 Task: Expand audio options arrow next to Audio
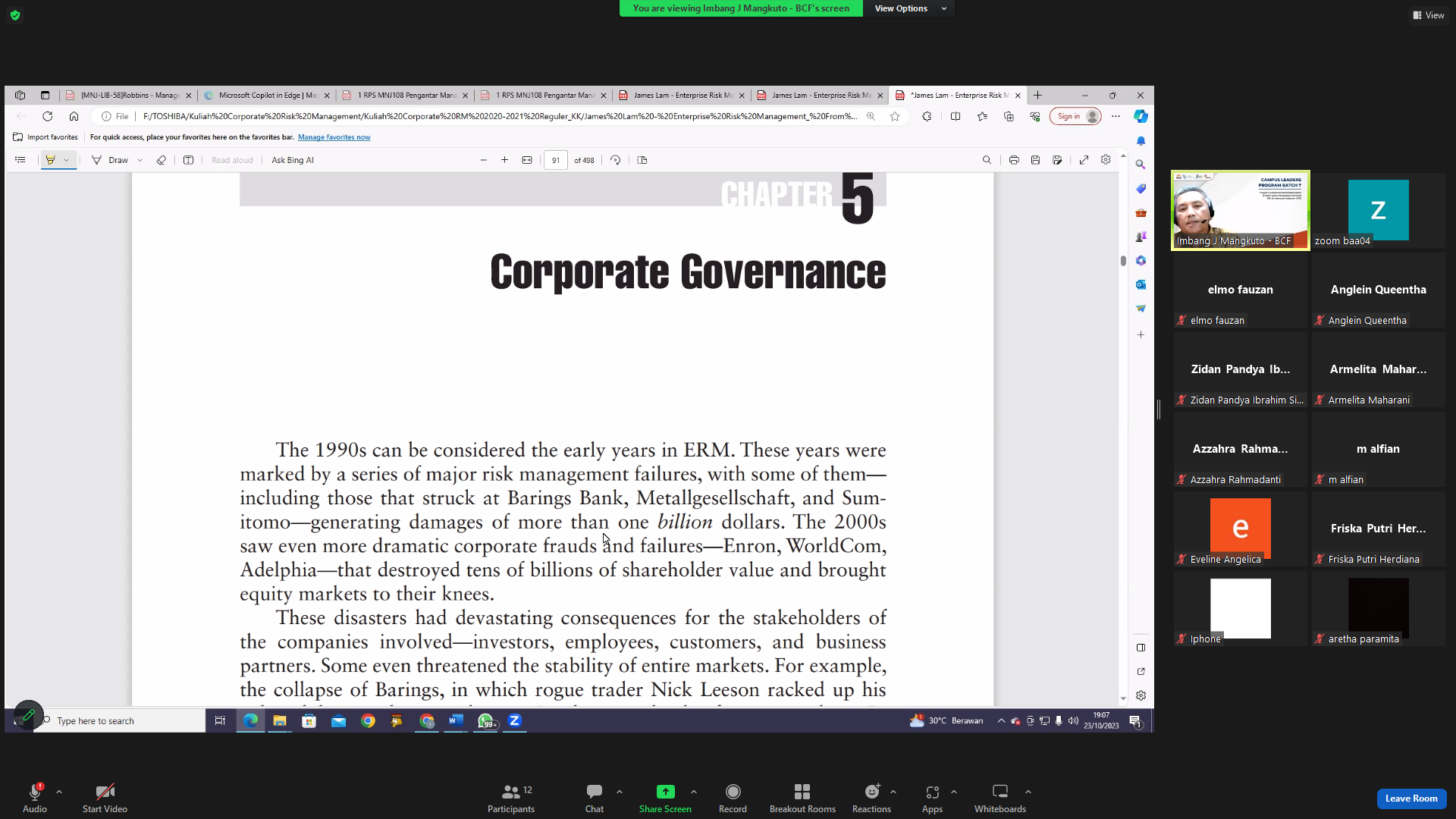point(59,792)
